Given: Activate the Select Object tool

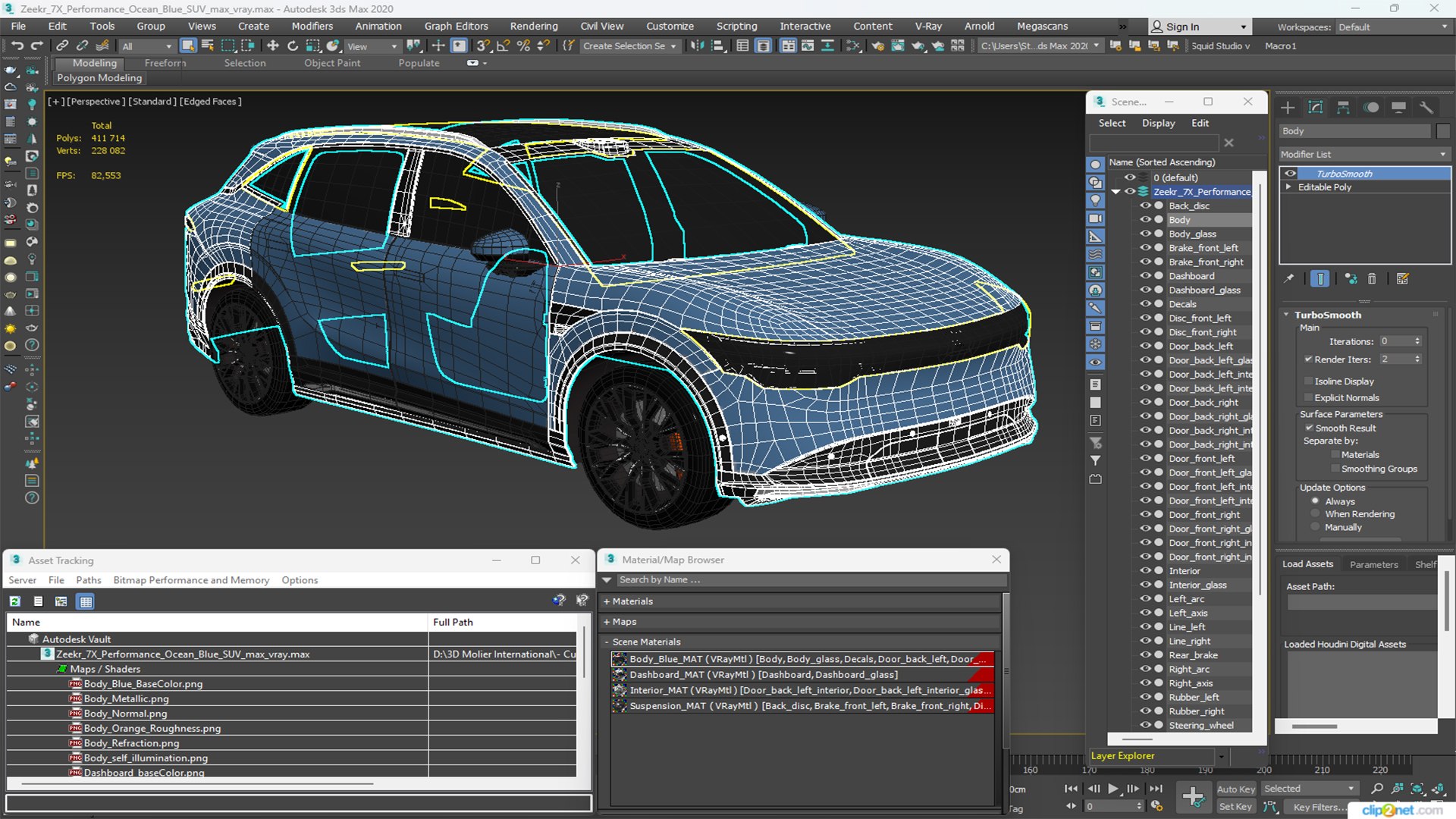Looking at the screenshot, I should coord(188,46).
